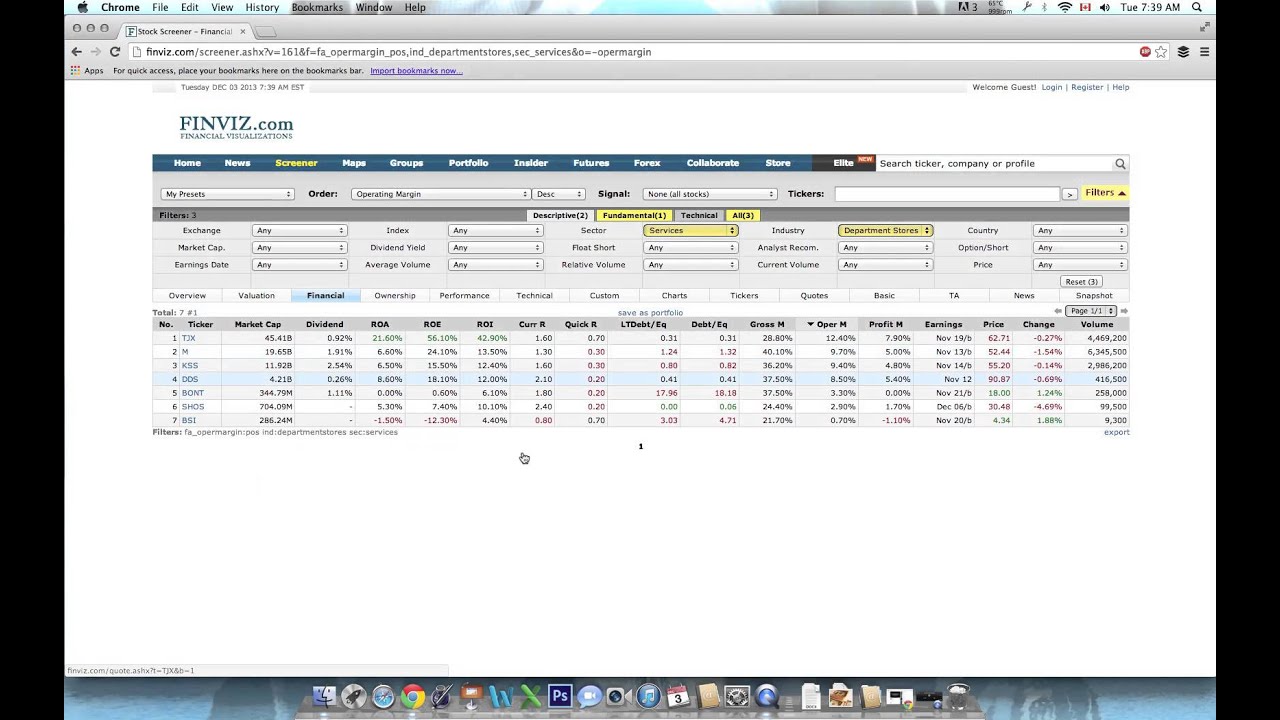Click the Bluetooth menu bar icon
Screen dimensions: 1280x720
point(1045,7)
